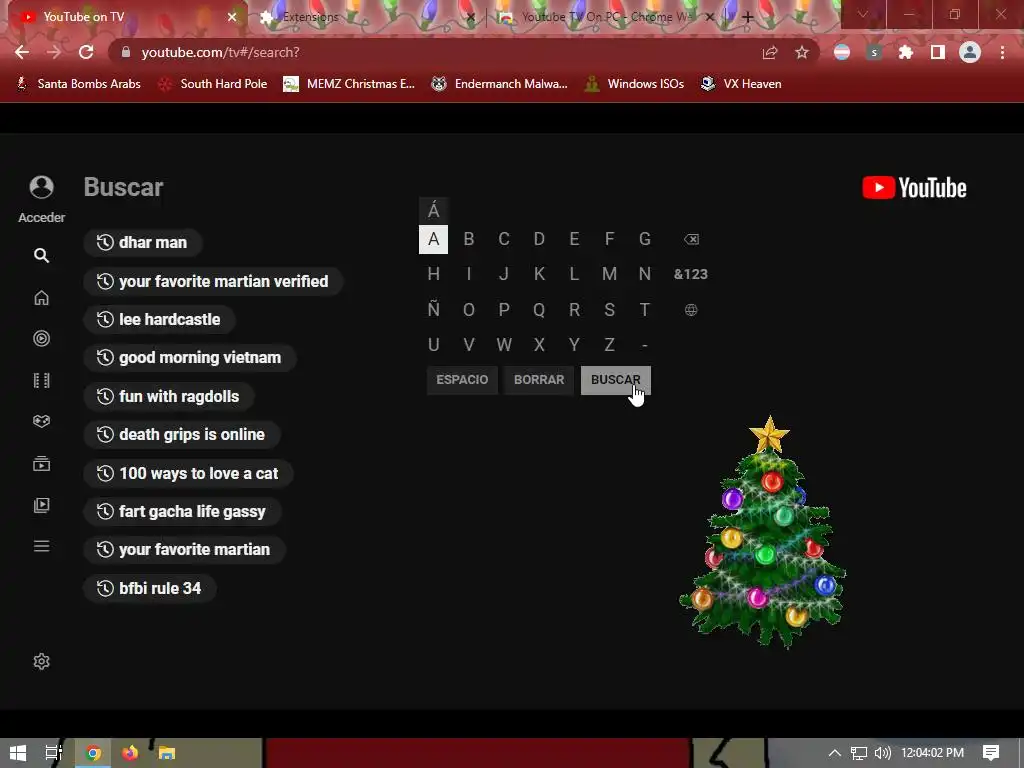Select 'dhar man' search history
Screen dimensions: 1024x768
pos(142,242)
